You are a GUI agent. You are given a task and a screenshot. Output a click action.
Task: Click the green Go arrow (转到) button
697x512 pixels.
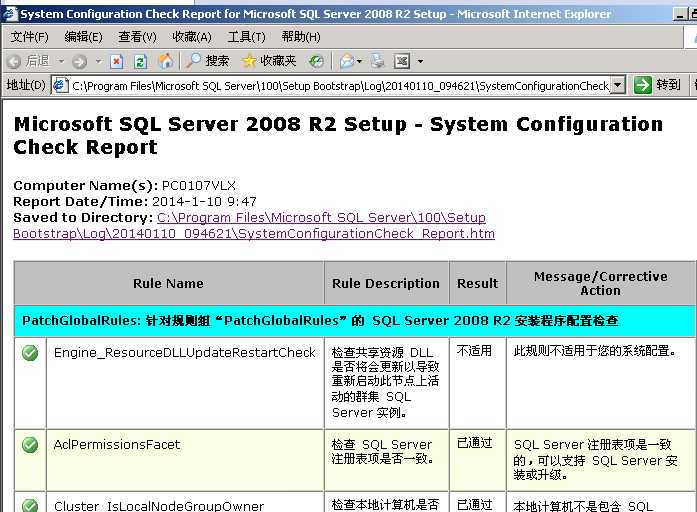pos(657,84)
